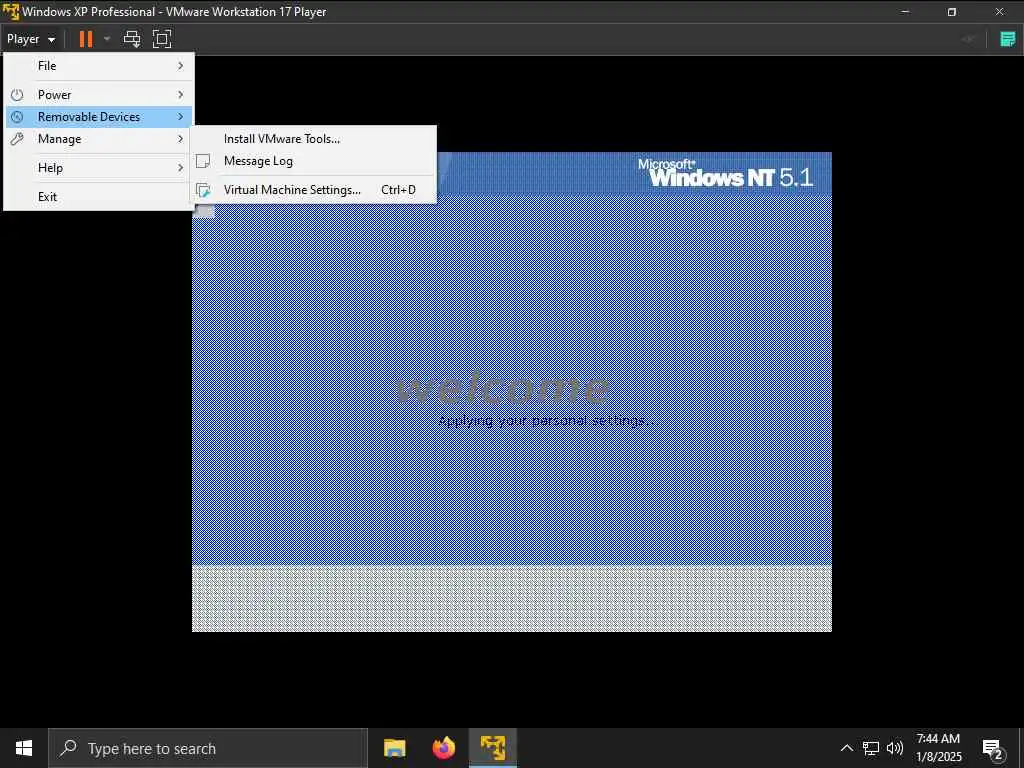
Task: Click the Manage wrench icon
Action: (18, 139)
